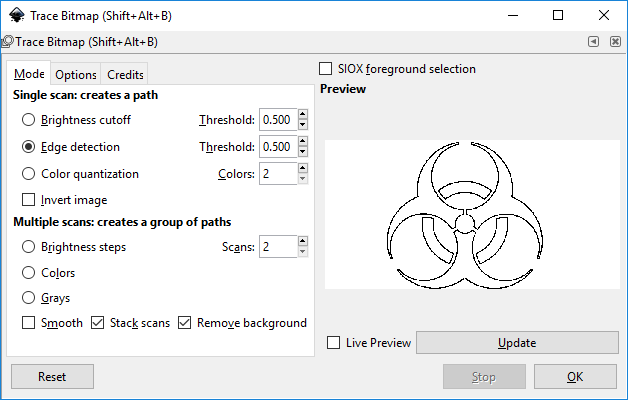Decrease Colors count with down arrow
Image resolution: width=628 pixels, height=400 pixels.
pyautogui.click(x=303, y=179)
